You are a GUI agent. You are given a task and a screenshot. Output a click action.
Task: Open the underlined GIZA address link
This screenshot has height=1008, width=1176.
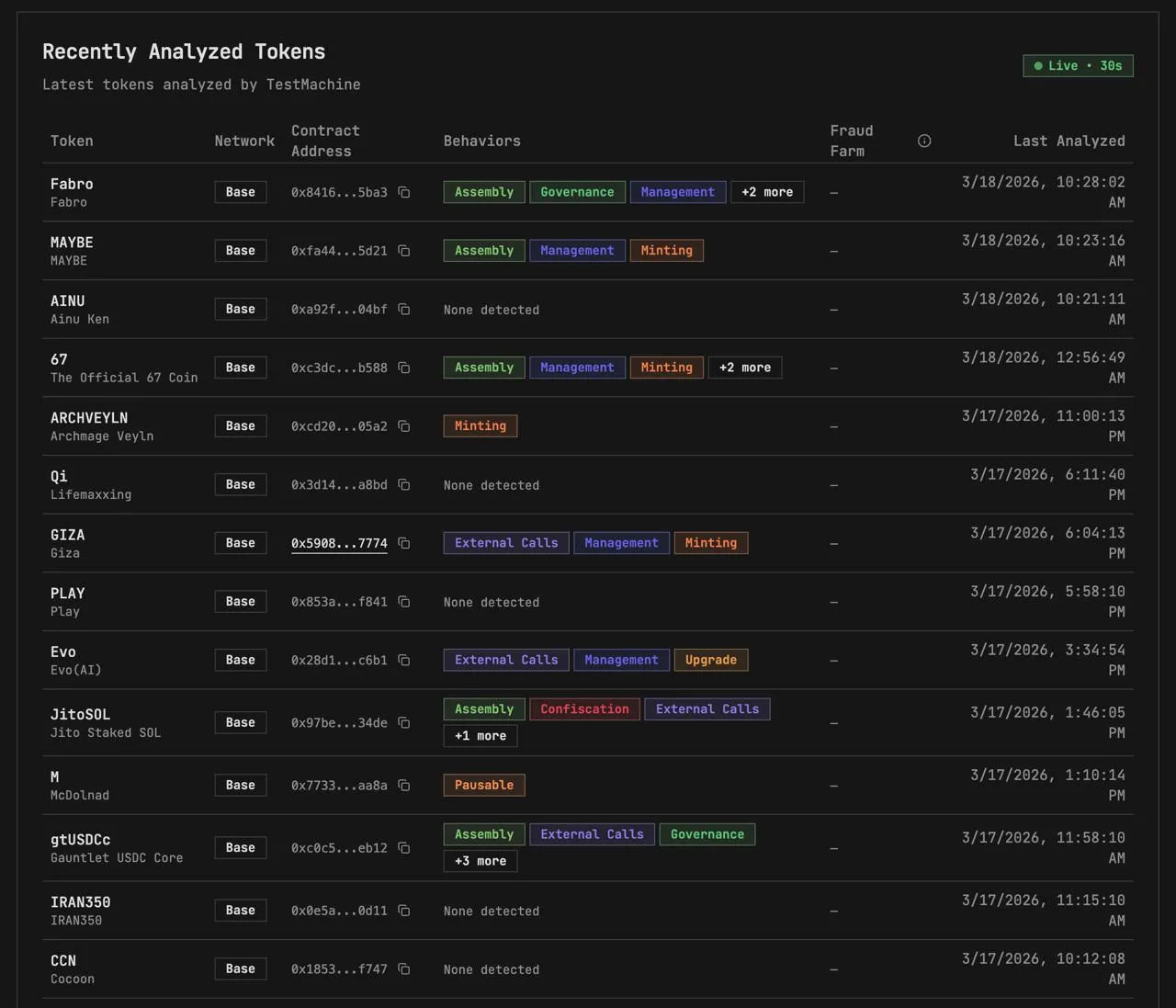pos(339,543)
